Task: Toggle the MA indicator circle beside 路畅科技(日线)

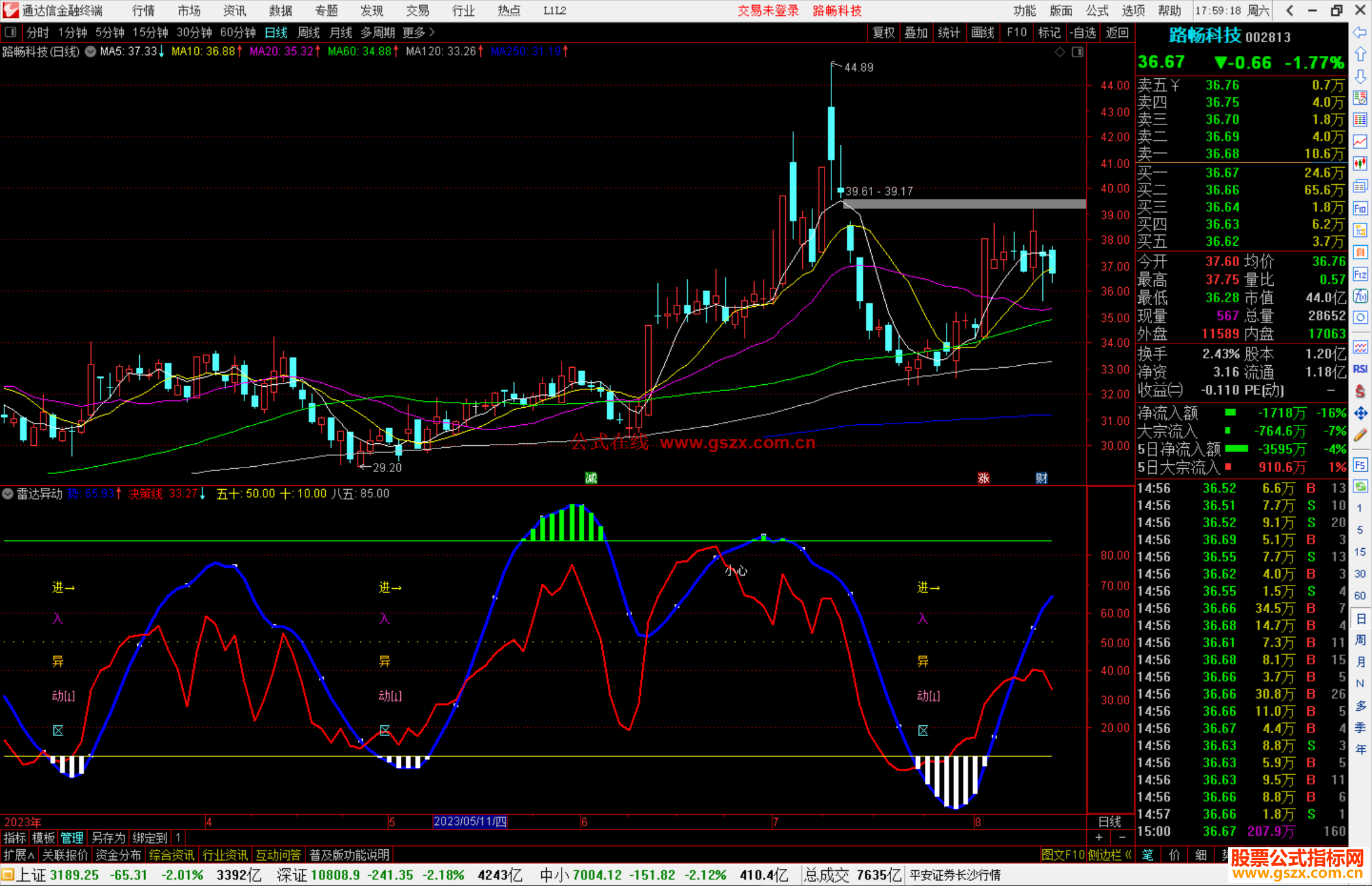Action: 91,51
